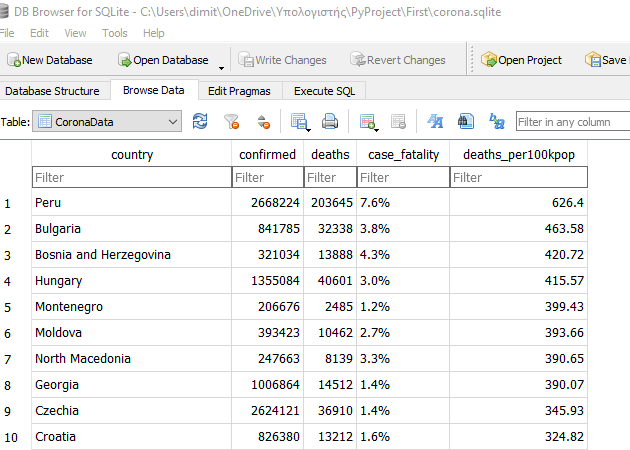The height and width of the screenshot is (450, 630).
Task: Open the View menu
Action: [75, 33]
